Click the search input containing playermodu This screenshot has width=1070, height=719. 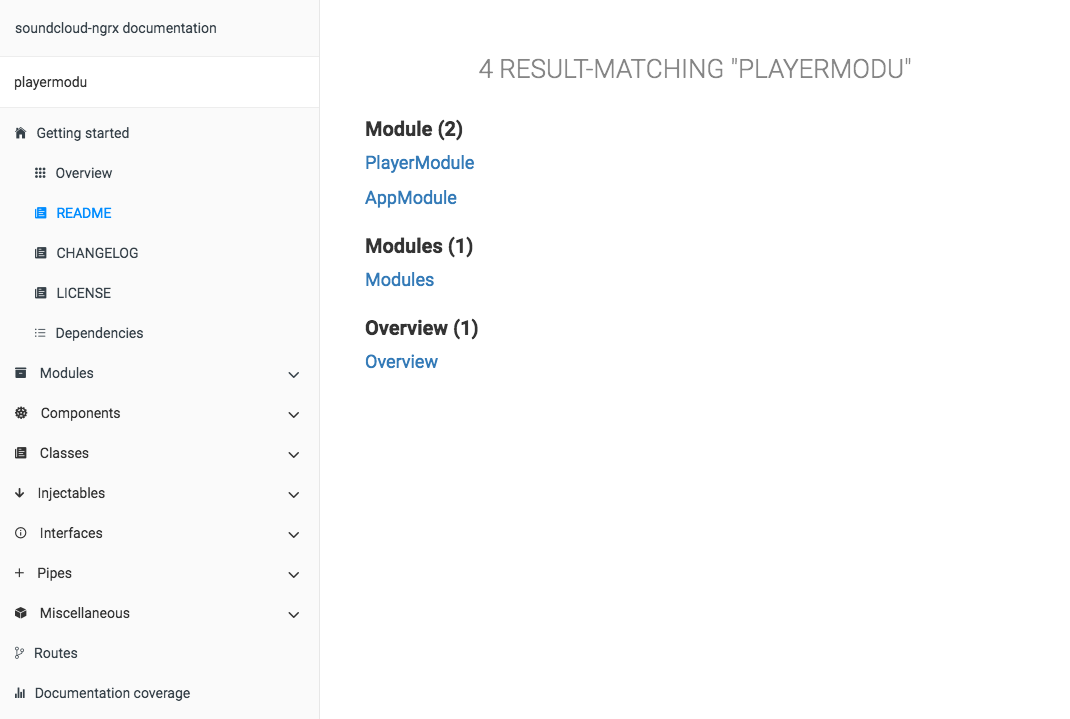pyautogui.click(x=160, y=81)
